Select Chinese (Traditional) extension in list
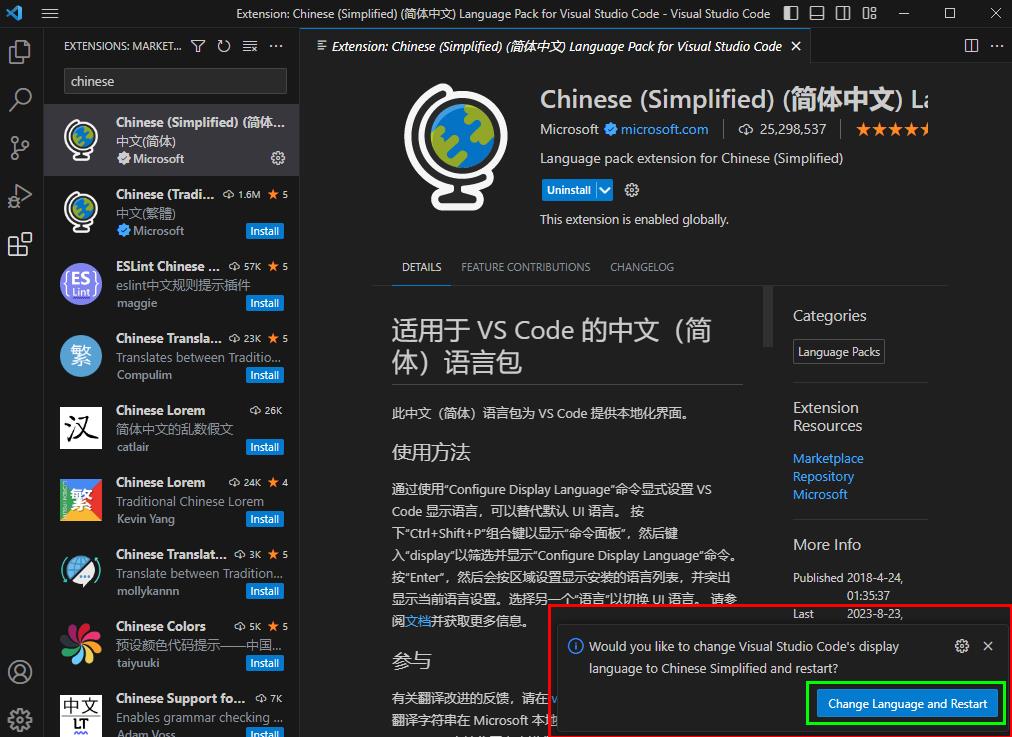Screen dimensions: 1012x737 (x=171, y=212)
